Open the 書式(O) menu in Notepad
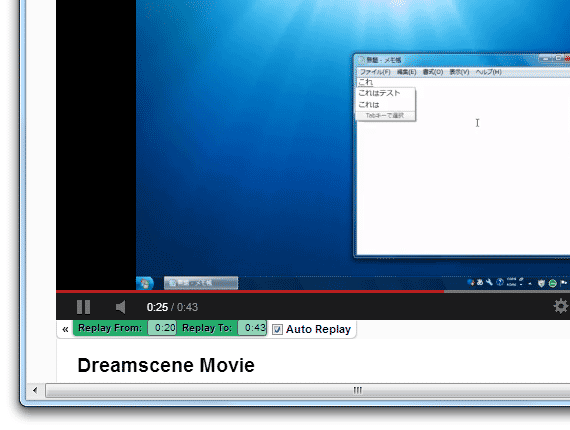Screen dimensions: 570x430 pyautogui.click(x=433, y=72)
